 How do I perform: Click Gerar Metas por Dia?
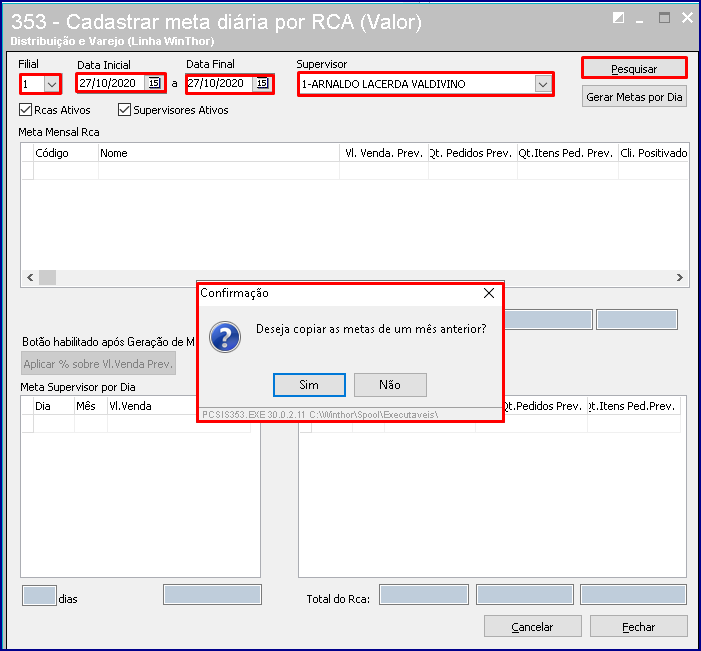(634, 97)
